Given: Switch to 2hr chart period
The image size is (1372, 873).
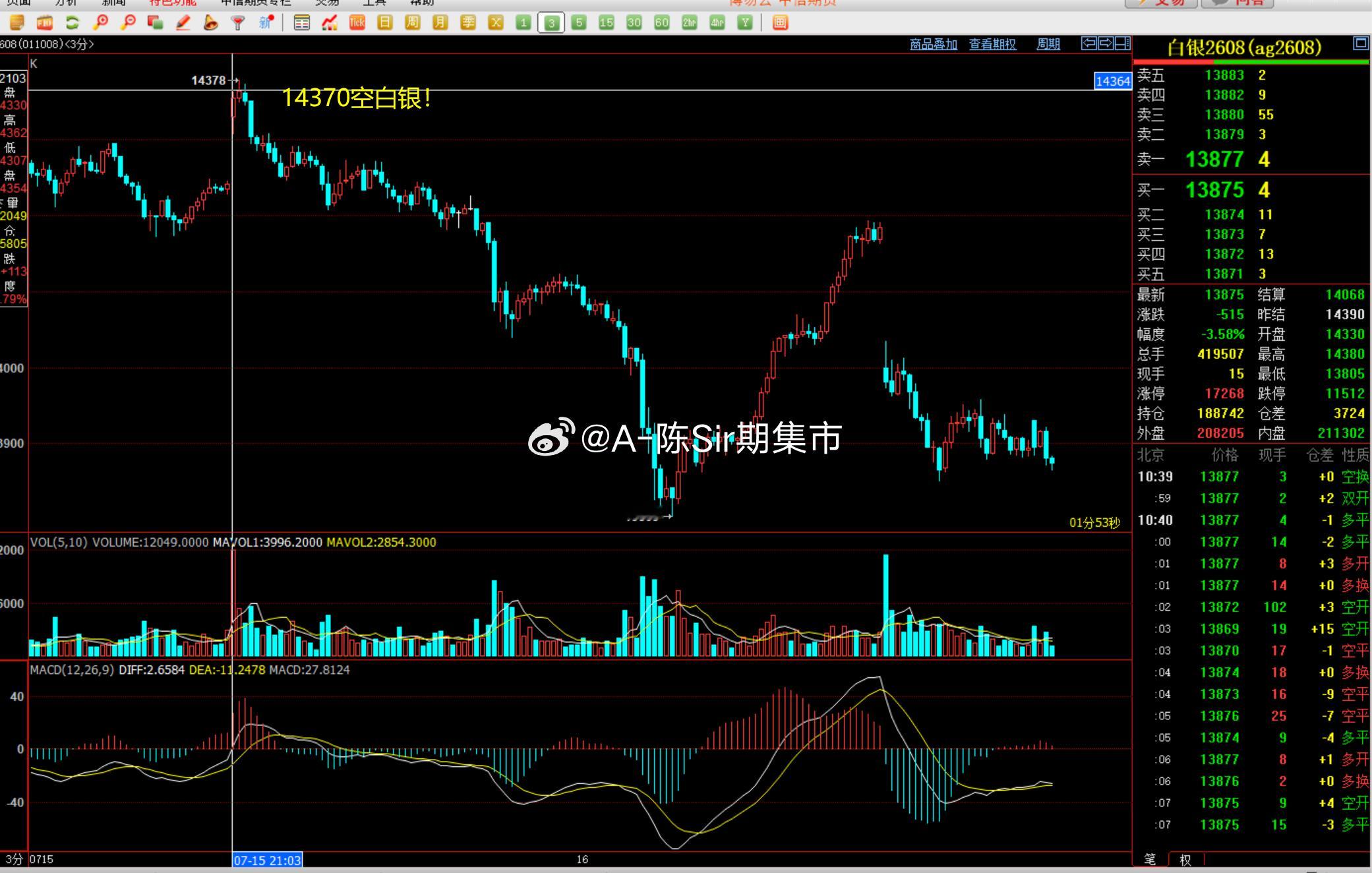Looking at the screenshot, I should 690,23.
